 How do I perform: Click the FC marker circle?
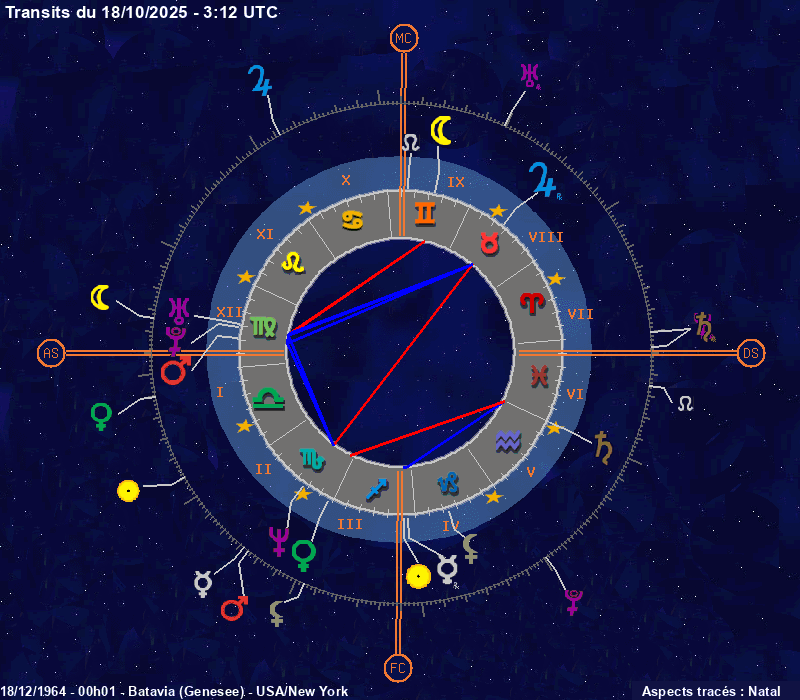click(398, 667)
